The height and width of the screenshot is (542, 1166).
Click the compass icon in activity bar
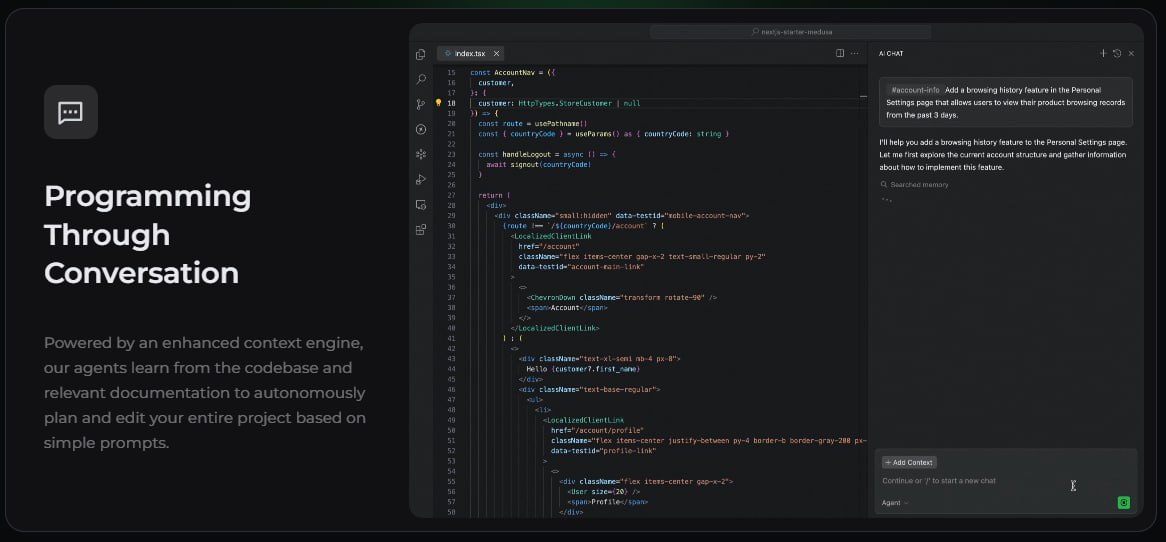pos(421,129)
